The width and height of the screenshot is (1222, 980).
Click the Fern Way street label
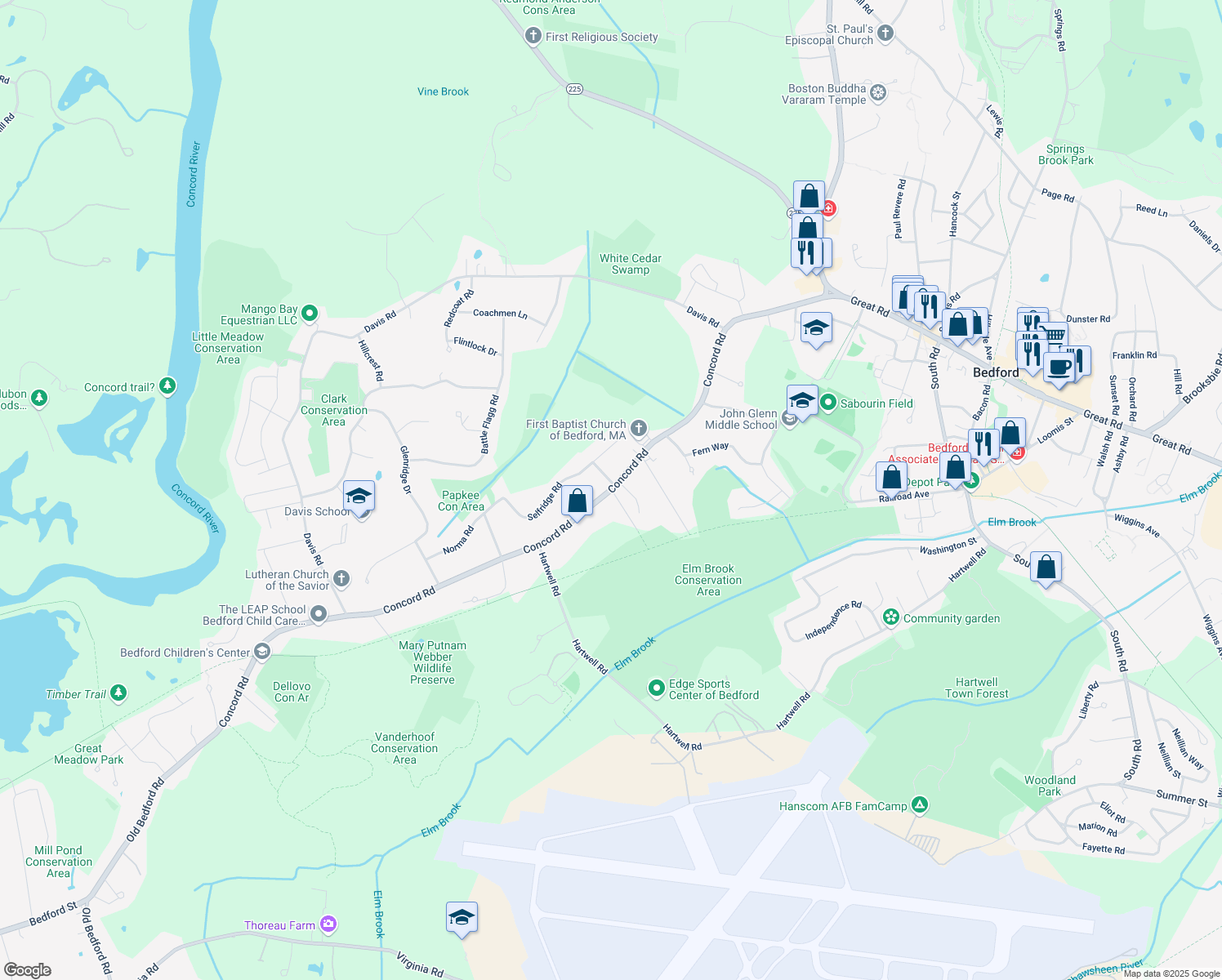711,449
